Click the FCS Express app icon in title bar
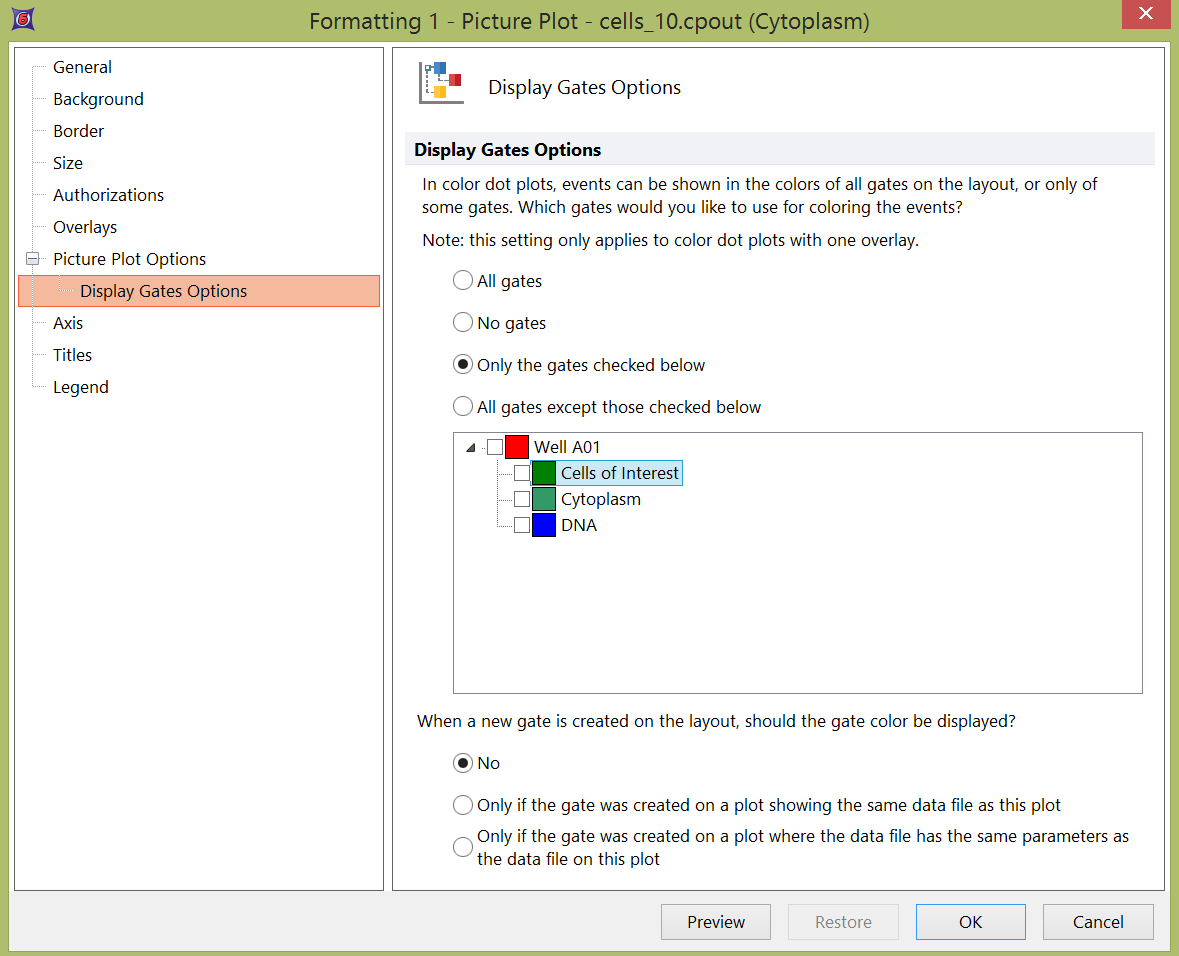 (x=22, y=20)
